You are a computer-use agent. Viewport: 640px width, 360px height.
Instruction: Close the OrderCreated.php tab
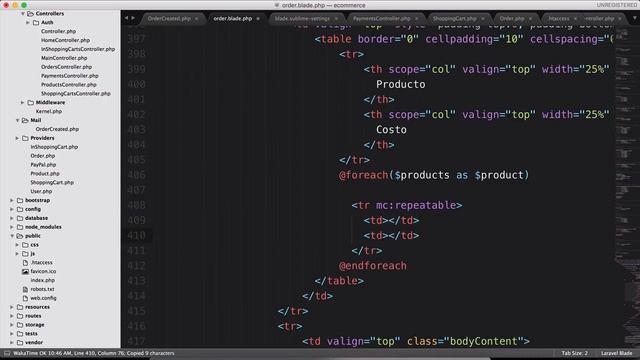point(196,19)
